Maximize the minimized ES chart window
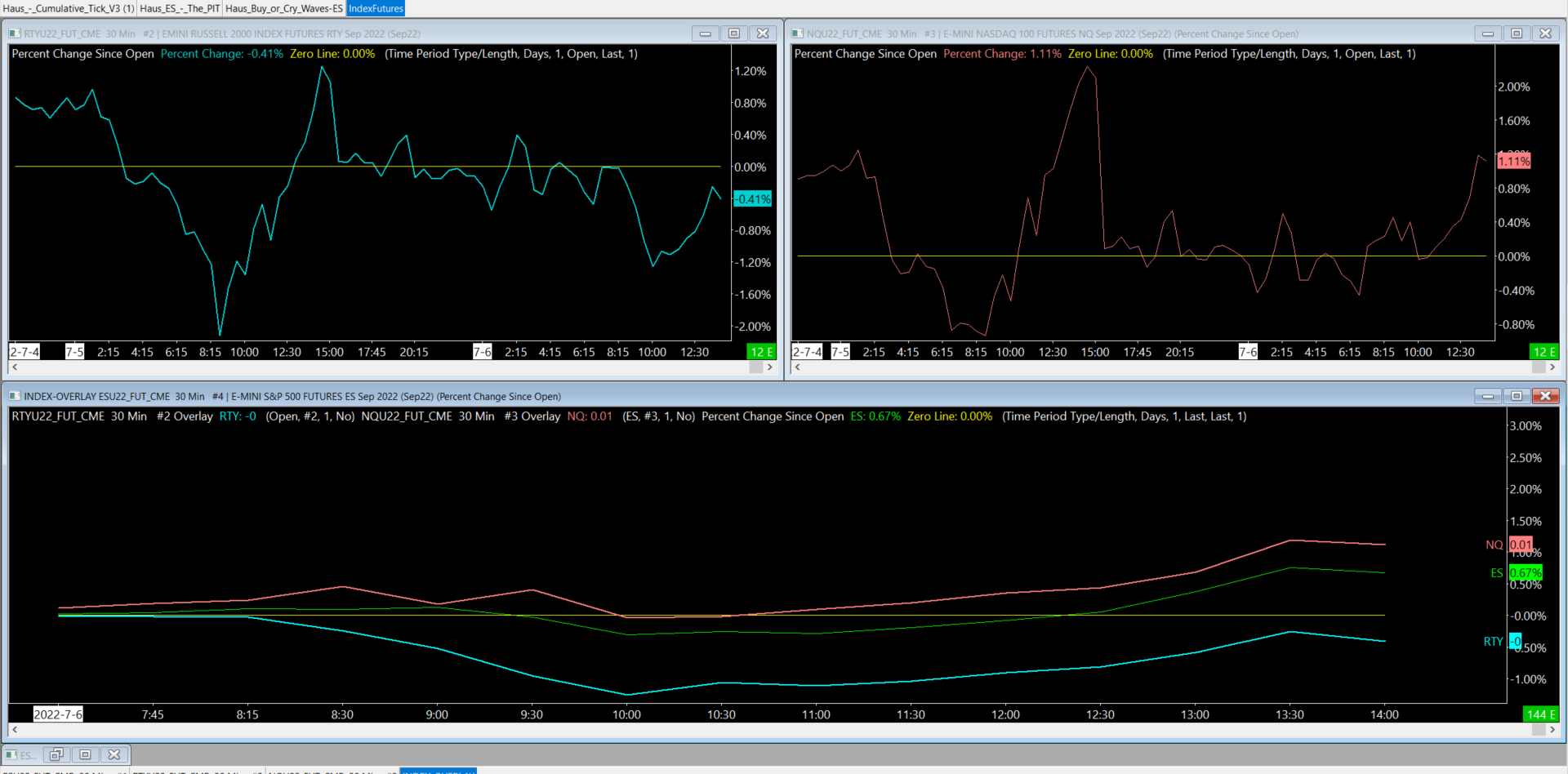The height and width of the screenshot is (774, 1568). point(85,754)
